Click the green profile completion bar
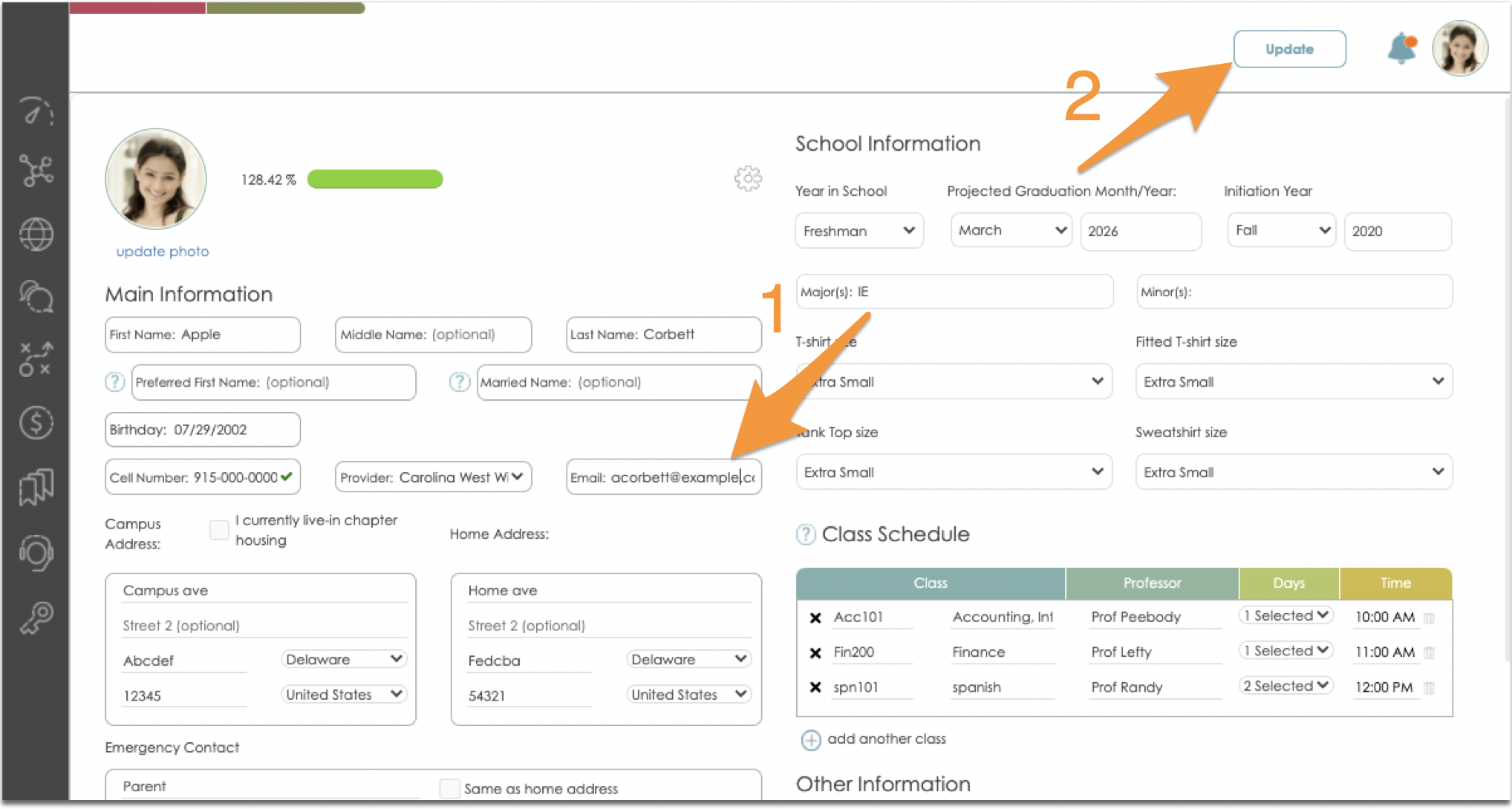The width and height of the screenshot is (1512, 809). point(375,179)
